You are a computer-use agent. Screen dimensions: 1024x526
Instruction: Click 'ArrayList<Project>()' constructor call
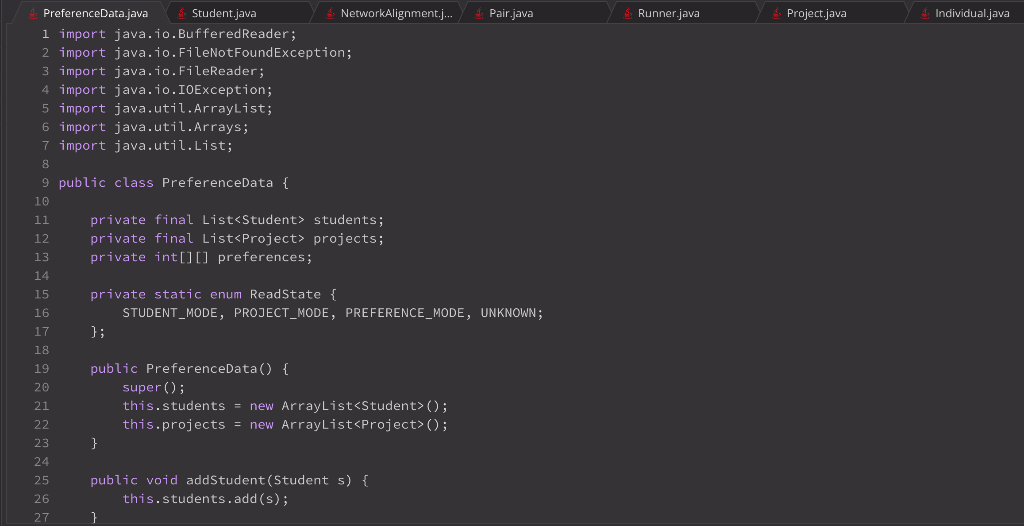(361, 425)
